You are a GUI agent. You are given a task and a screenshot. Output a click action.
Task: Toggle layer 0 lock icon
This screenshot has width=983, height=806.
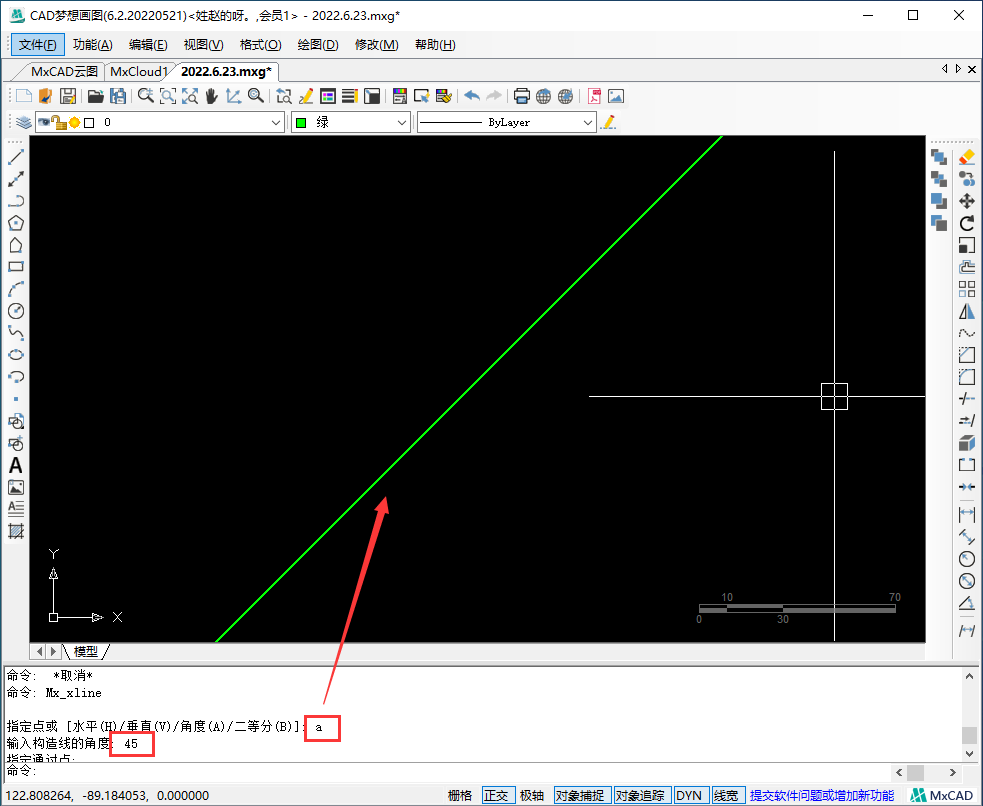pyautogui.click(x=59, y=122)
